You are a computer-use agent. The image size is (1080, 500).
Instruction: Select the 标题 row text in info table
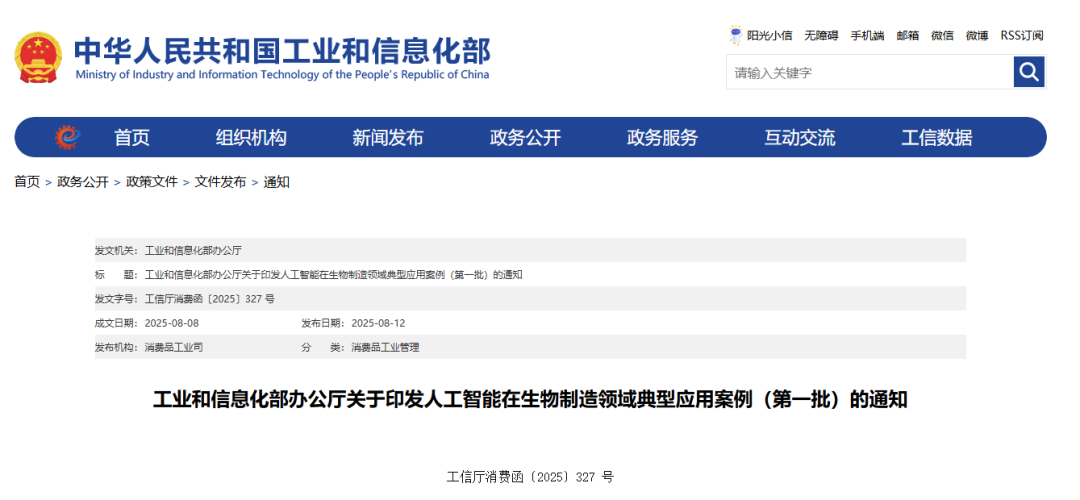[x=333, y=275]
